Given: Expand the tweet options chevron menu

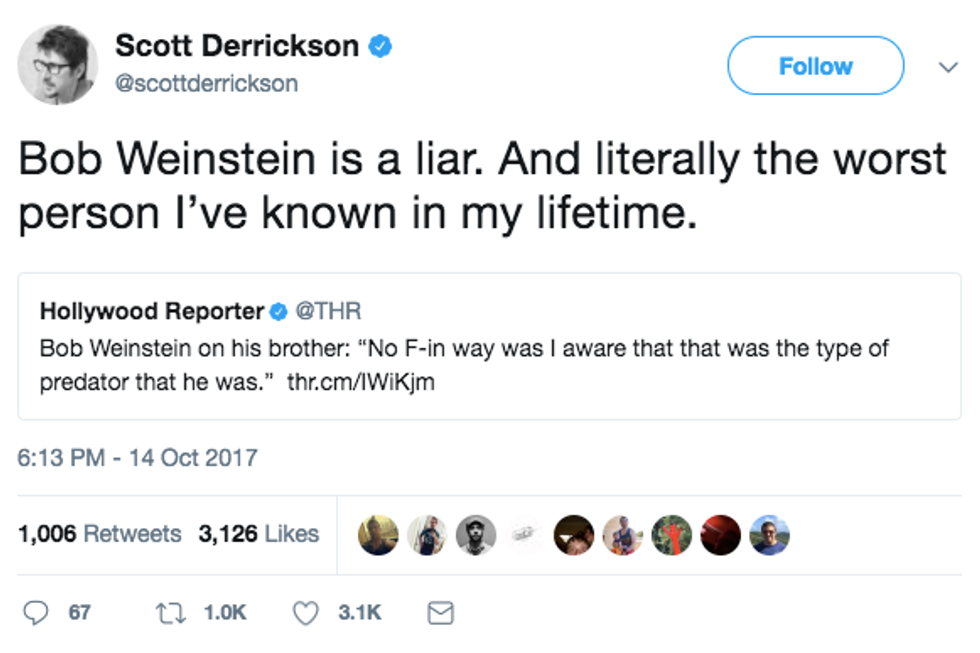Looking at the screenshot, I should click(947, 67).
